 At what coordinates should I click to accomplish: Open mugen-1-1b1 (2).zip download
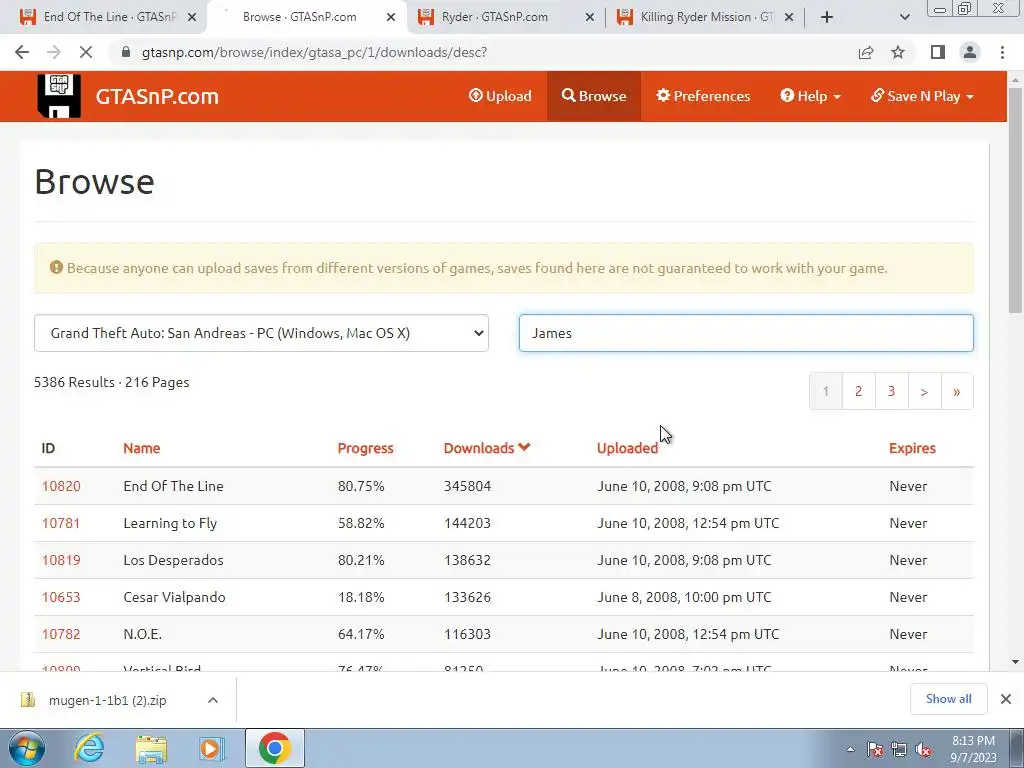tap(108, 700)
